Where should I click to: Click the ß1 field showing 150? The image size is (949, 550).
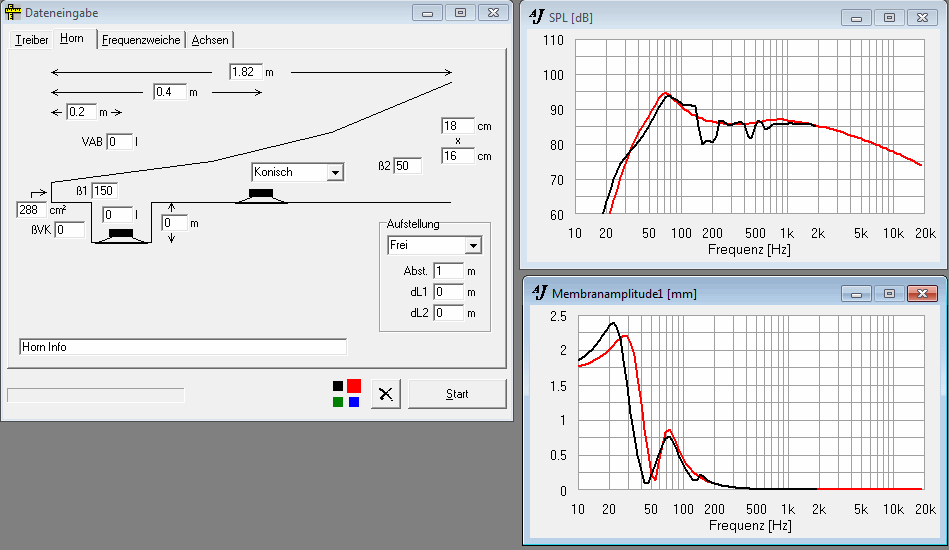tap(104, 191)
